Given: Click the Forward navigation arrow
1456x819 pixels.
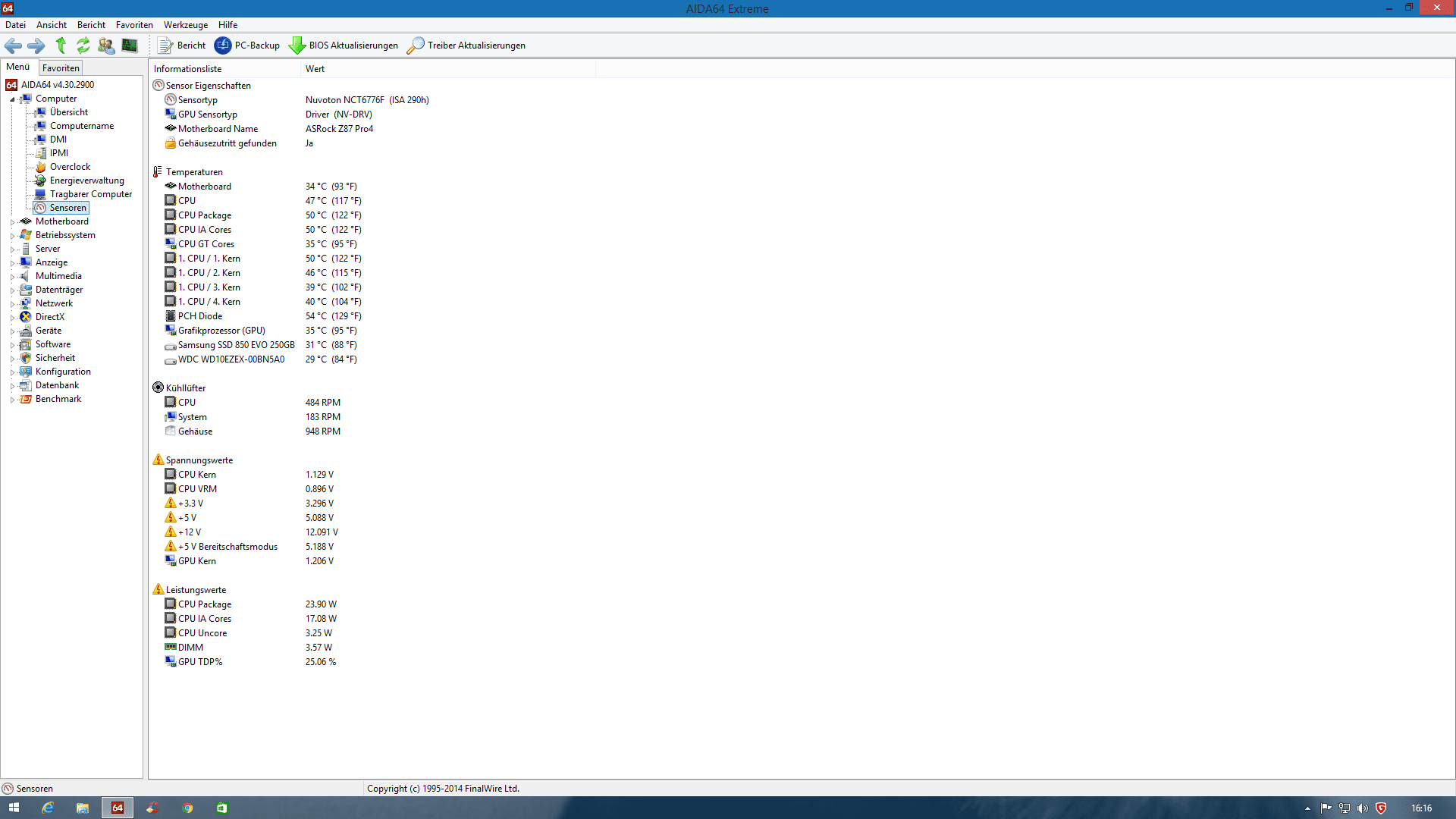Looking at the screenshot, I should click(x=36, y=45).
